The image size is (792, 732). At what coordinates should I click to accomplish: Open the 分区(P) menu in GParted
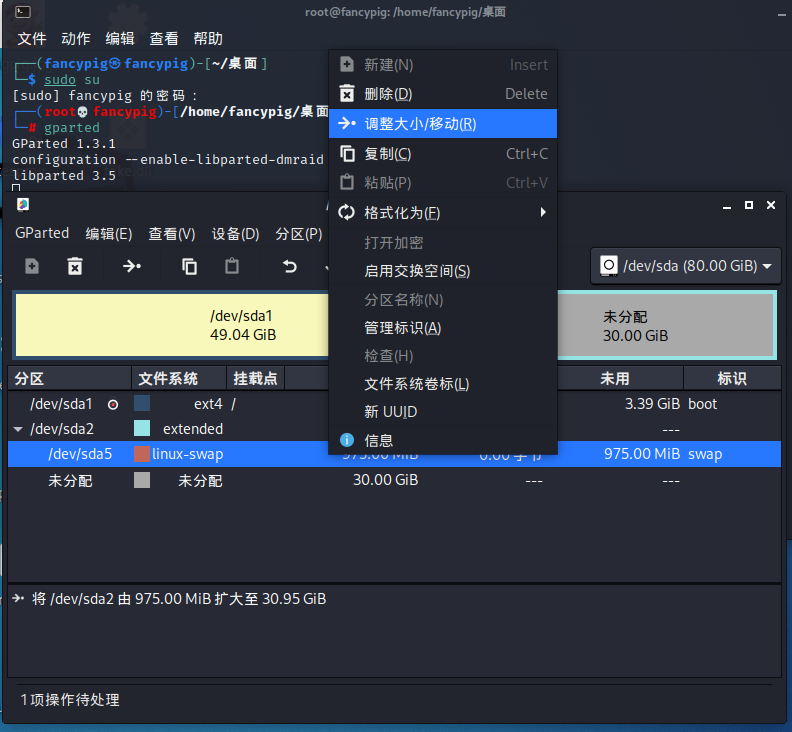(299, 234)
